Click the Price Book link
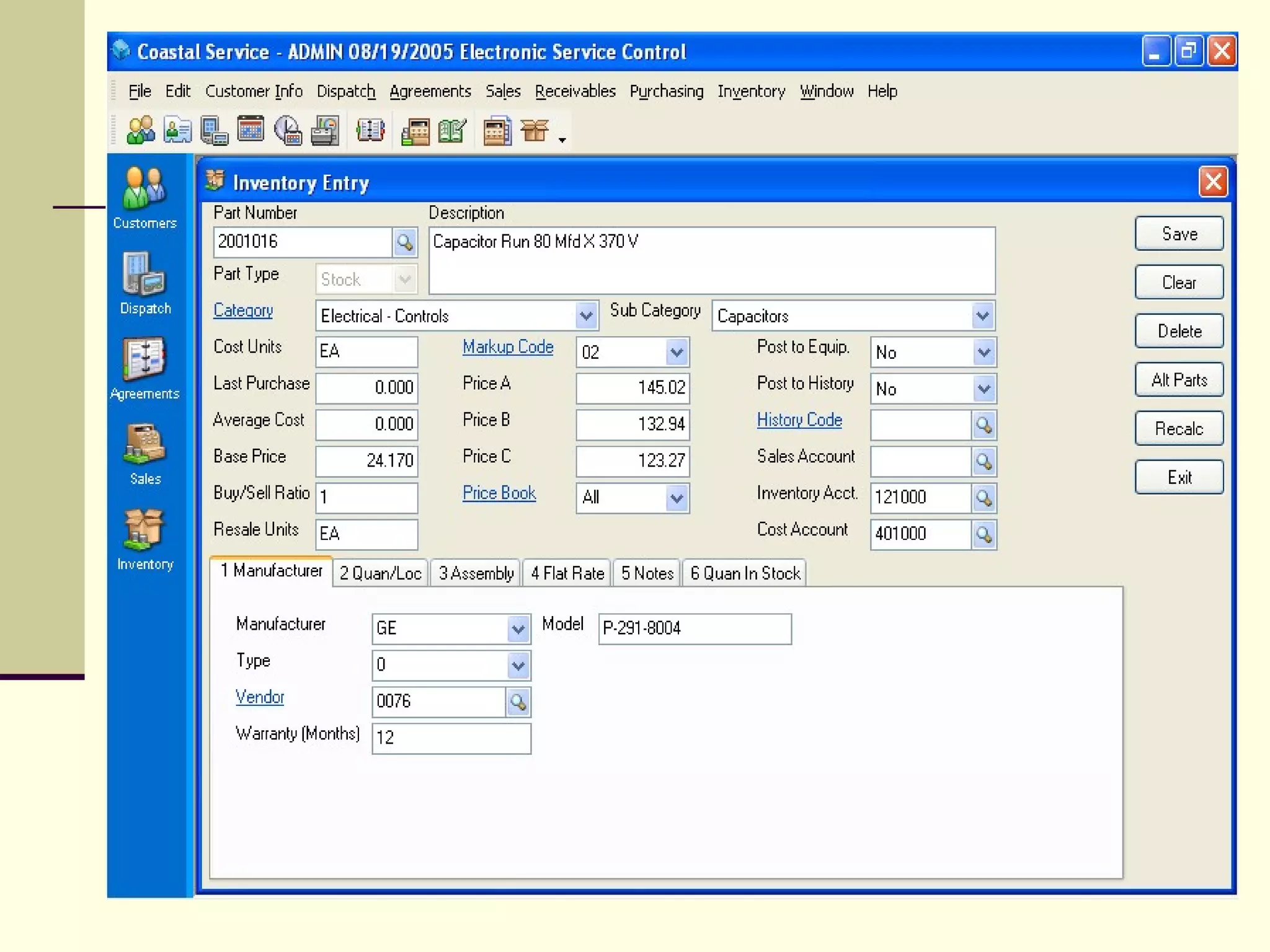The image size is (1270, 952). coord(499,493)
